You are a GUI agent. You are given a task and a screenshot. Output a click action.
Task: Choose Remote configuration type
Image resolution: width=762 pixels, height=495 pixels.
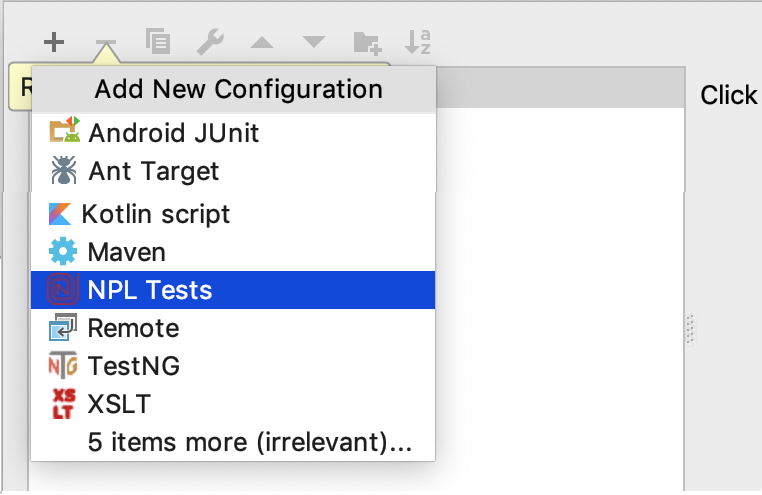pos(133,328)
